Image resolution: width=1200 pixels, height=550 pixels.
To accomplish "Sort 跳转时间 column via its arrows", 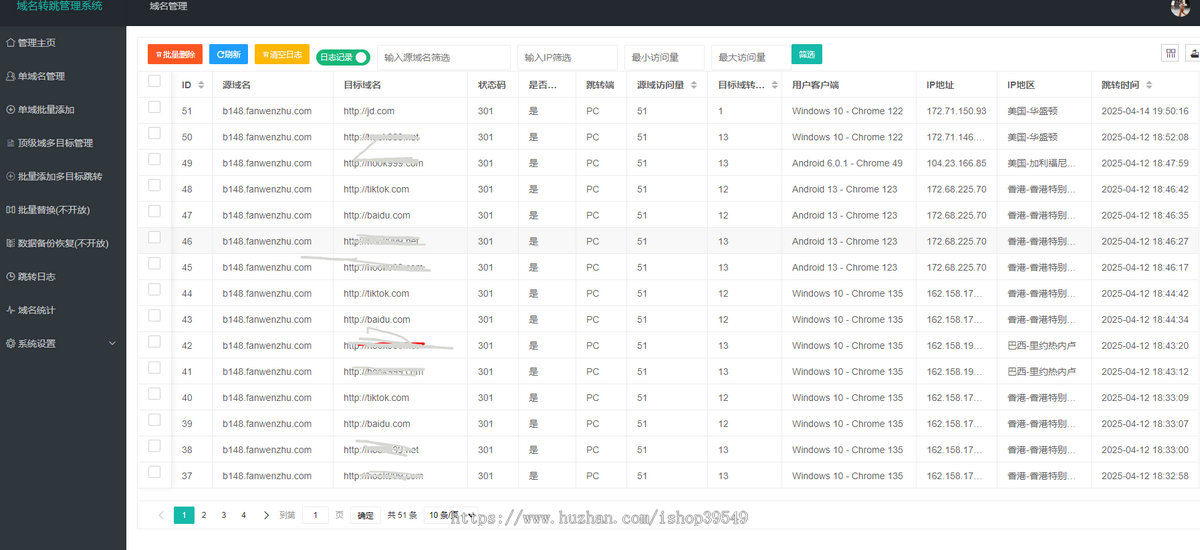I will [1149, 85].
